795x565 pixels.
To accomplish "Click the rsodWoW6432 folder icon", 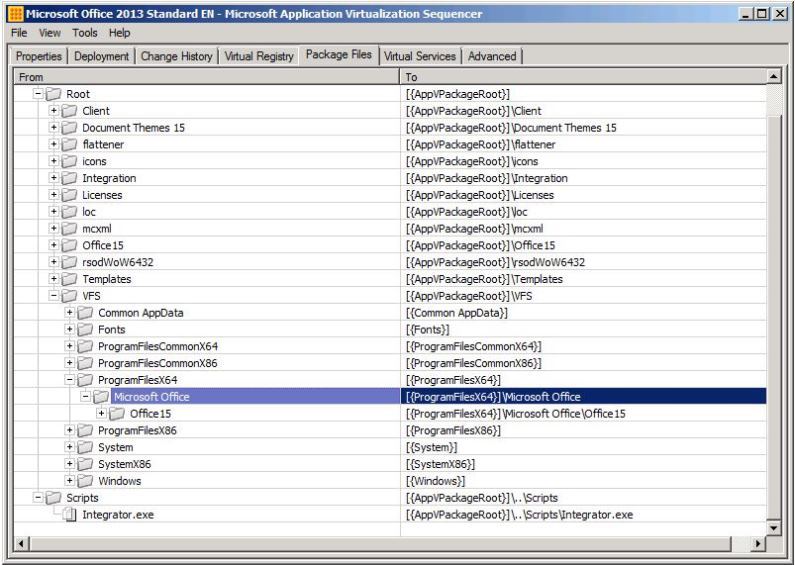I will point(69,262).
